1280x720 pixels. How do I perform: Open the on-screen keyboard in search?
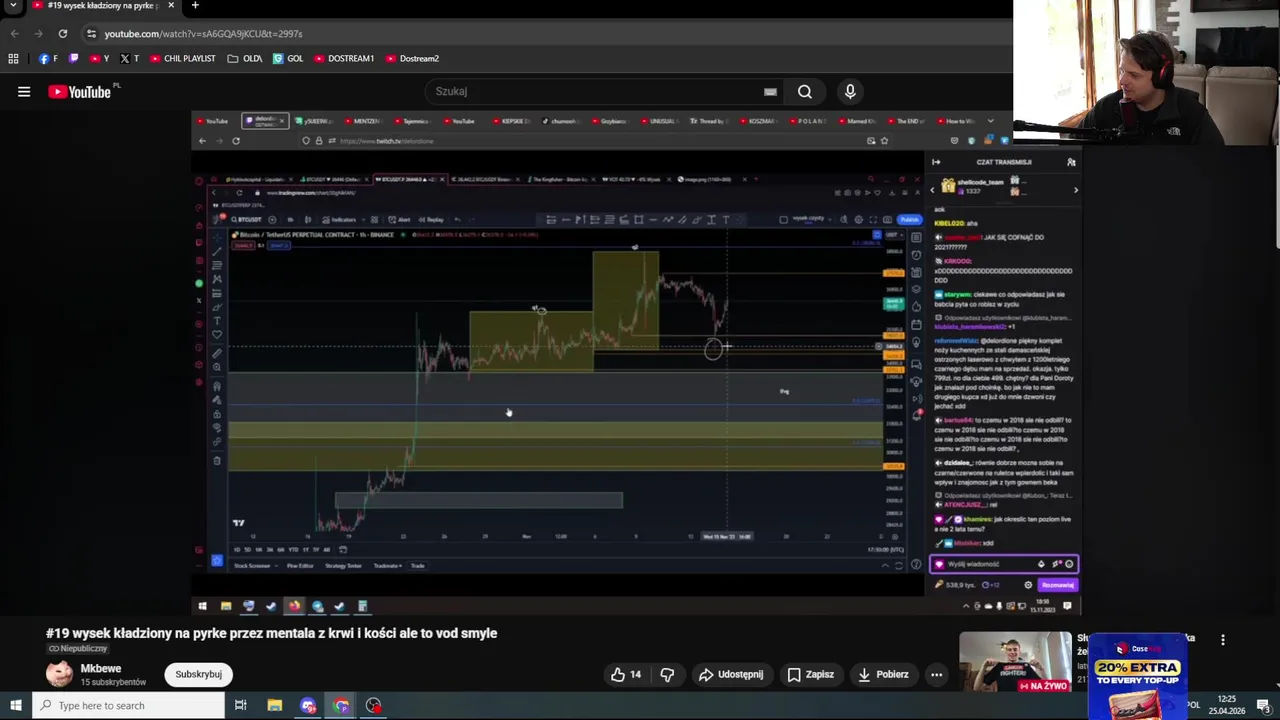click(x=770, y=91)
